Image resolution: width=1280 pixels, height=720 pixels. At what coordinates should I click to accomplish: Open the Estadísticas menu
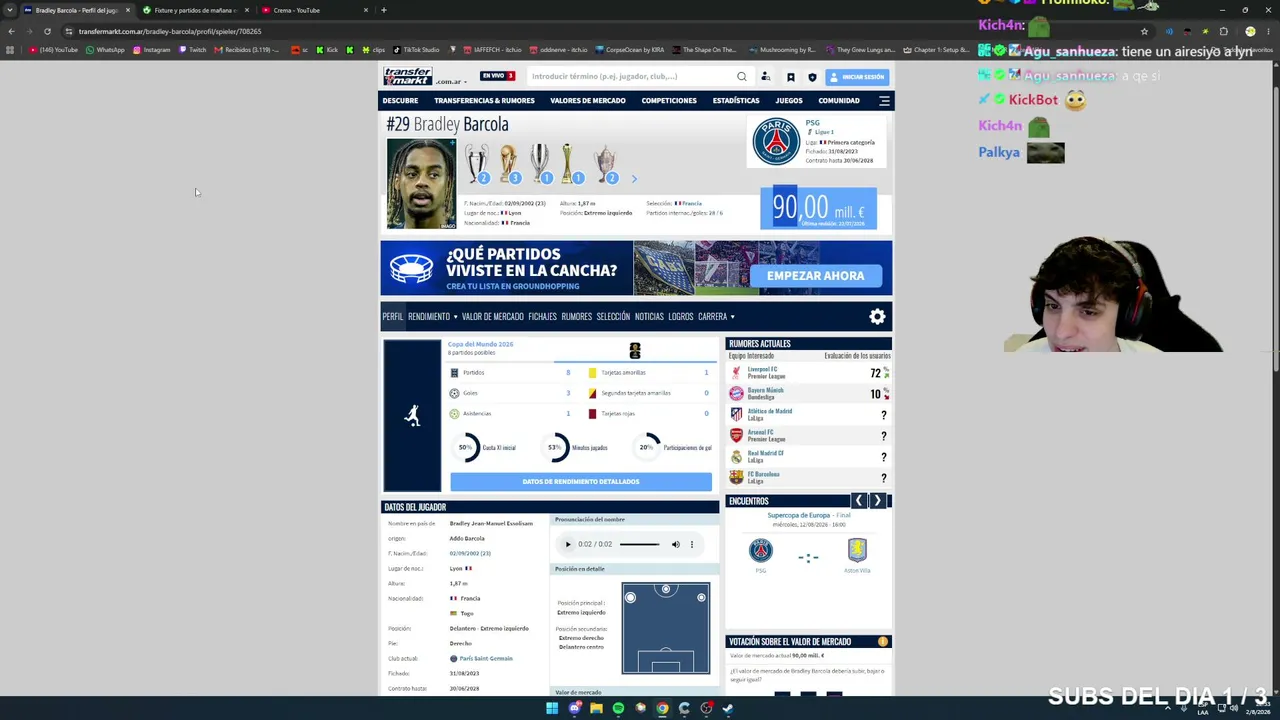(x=736, y=101)
